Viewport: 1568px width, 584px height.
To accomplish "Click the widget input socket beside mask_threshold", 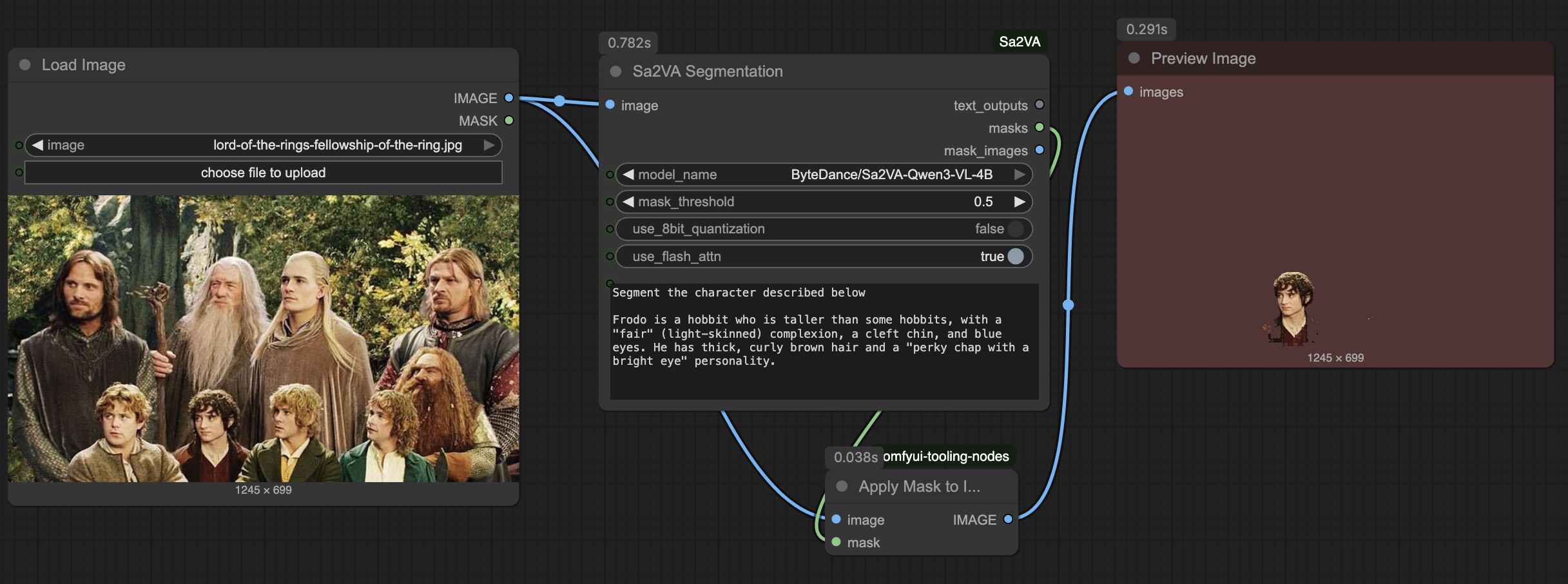I will 610,202.
